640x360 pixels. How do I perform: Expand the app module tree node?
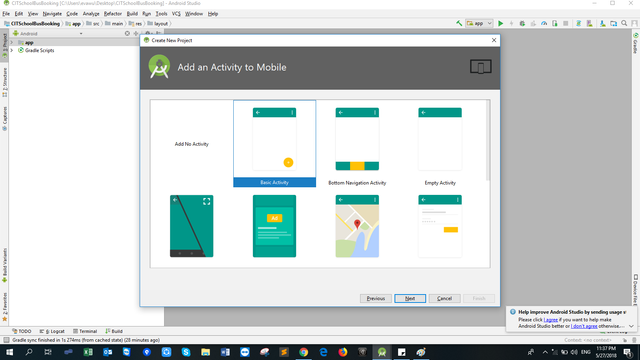pyautogui.click(x=12, y=42)
